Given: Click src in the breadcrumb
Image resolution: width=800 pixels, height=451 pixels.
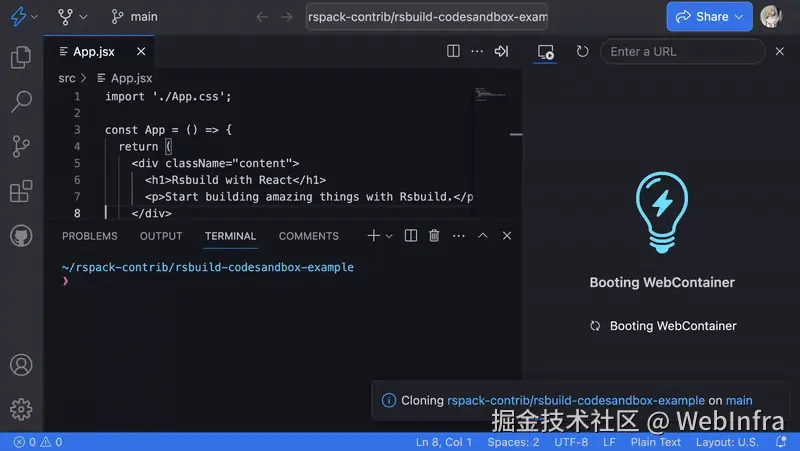Looking at the screenshot, I should click(67, 78).
